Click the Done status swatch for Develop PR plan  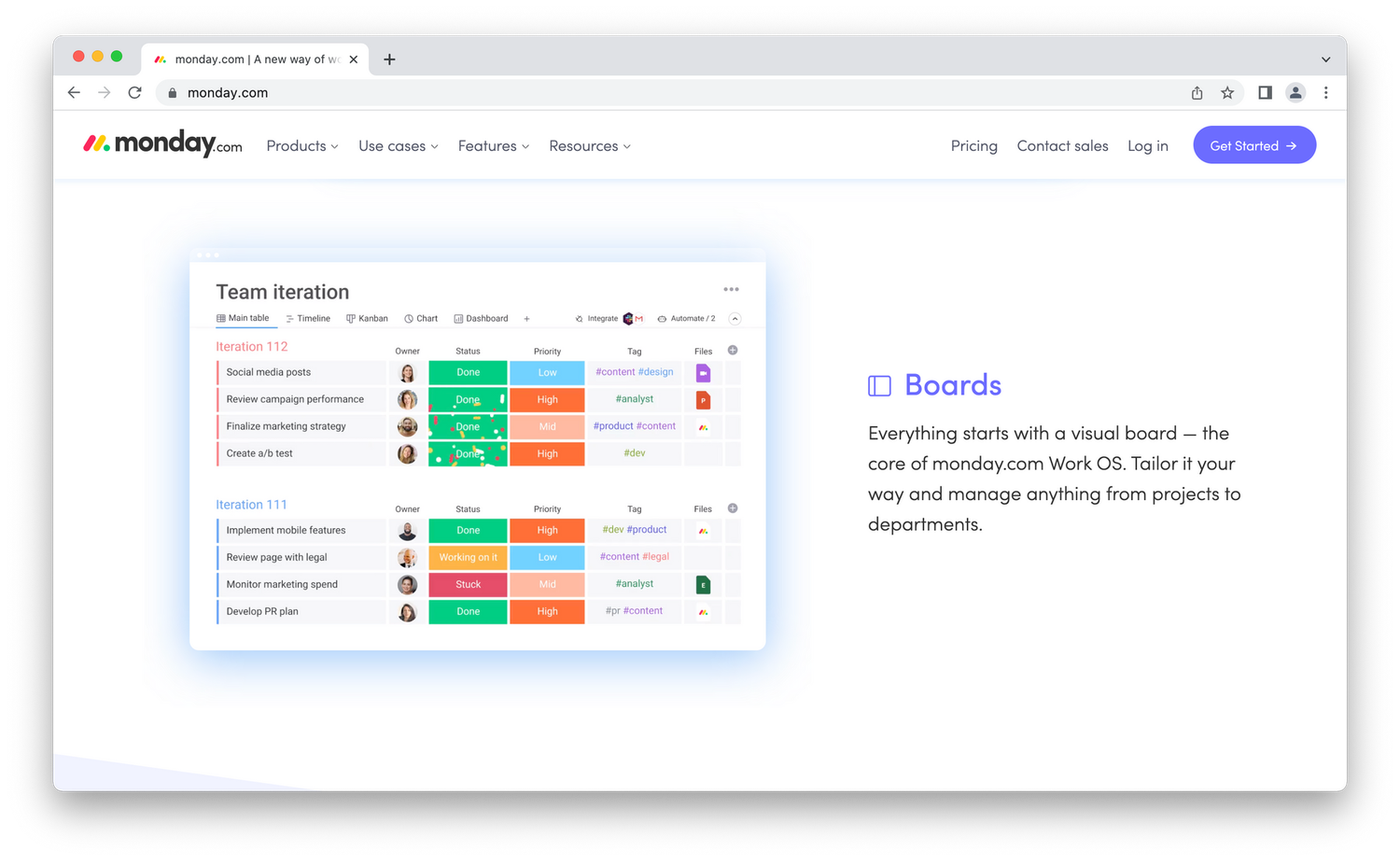[468, 612]
